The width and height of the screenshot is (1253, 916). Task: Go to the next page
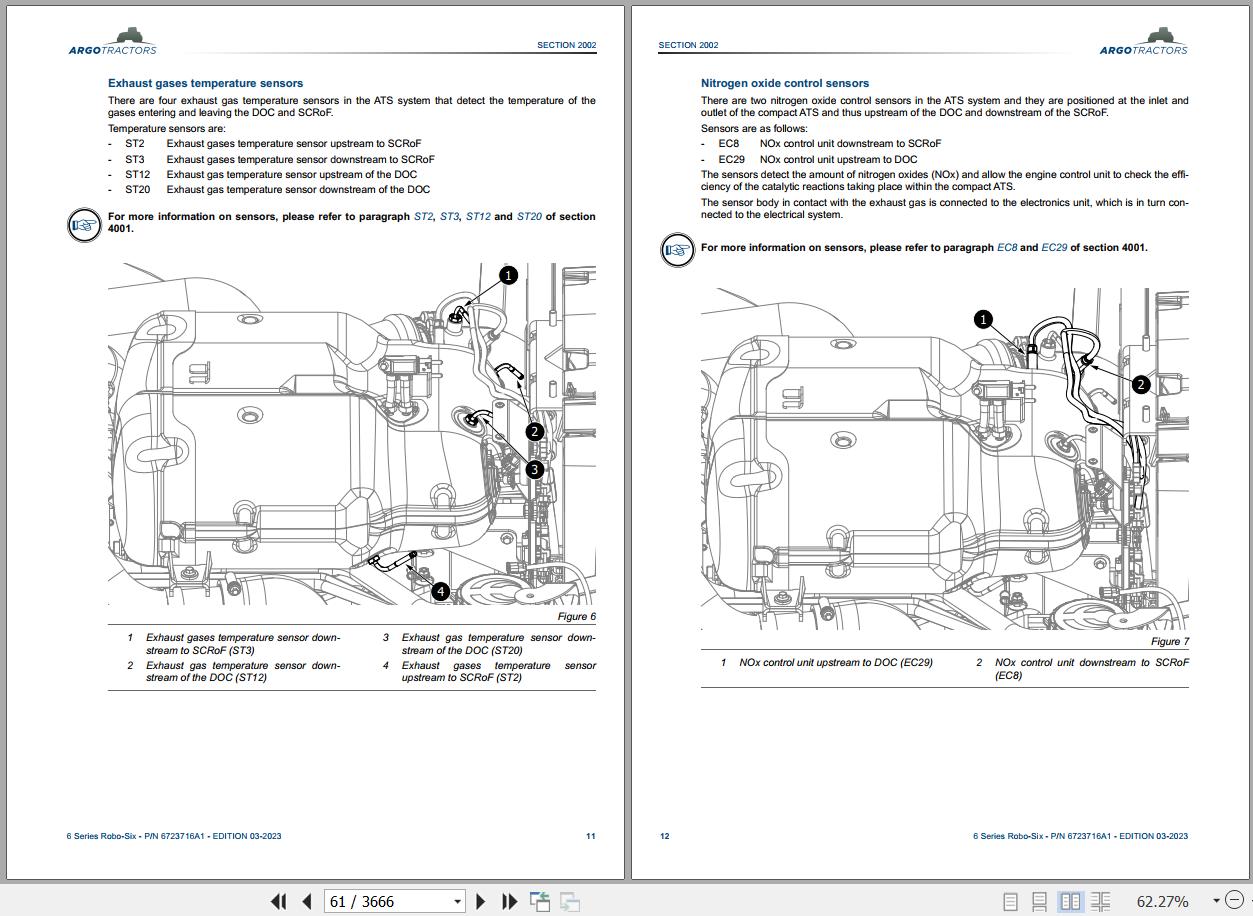point(481,901)
